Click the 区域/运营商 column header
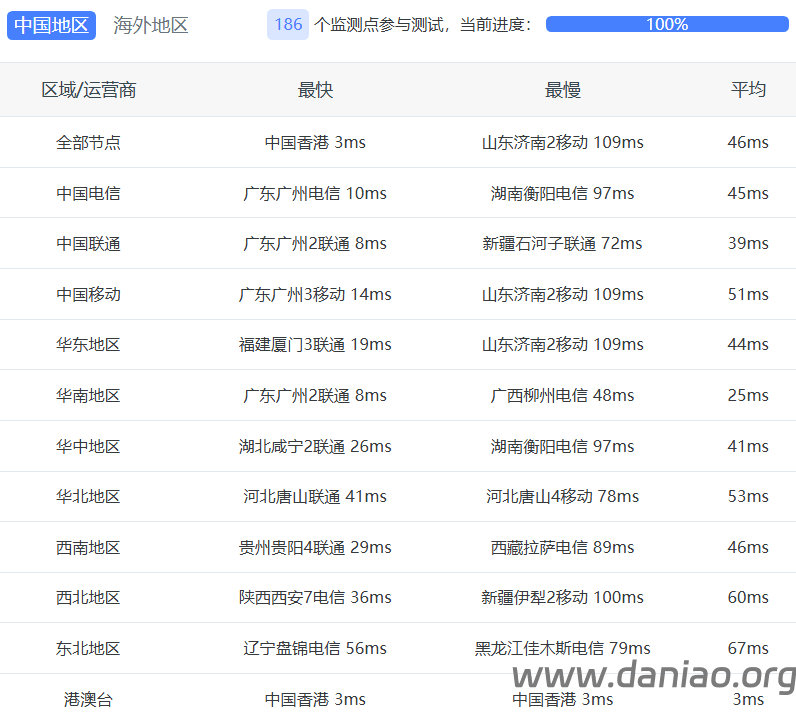Image resolution: width=796 pixels, height=722 pixels. click(89, 90)
